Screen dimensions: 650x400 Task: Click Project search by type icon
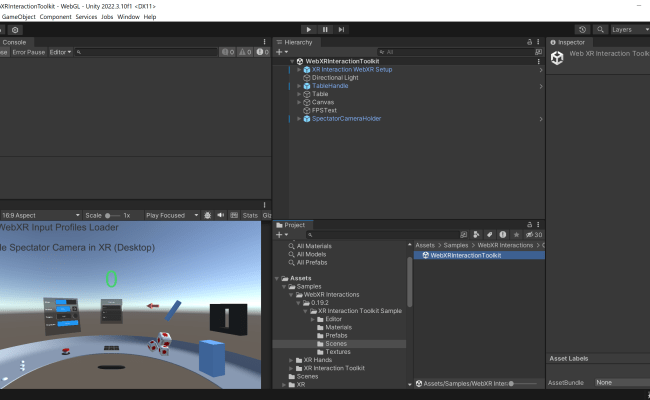[476, 235]
